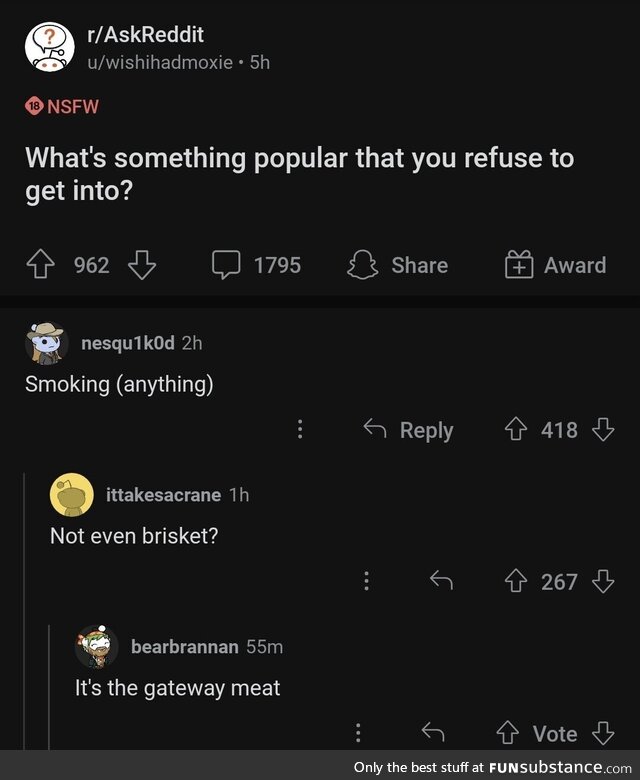
Task: Open the 1795 comments thread
Action: click(256, 265)
